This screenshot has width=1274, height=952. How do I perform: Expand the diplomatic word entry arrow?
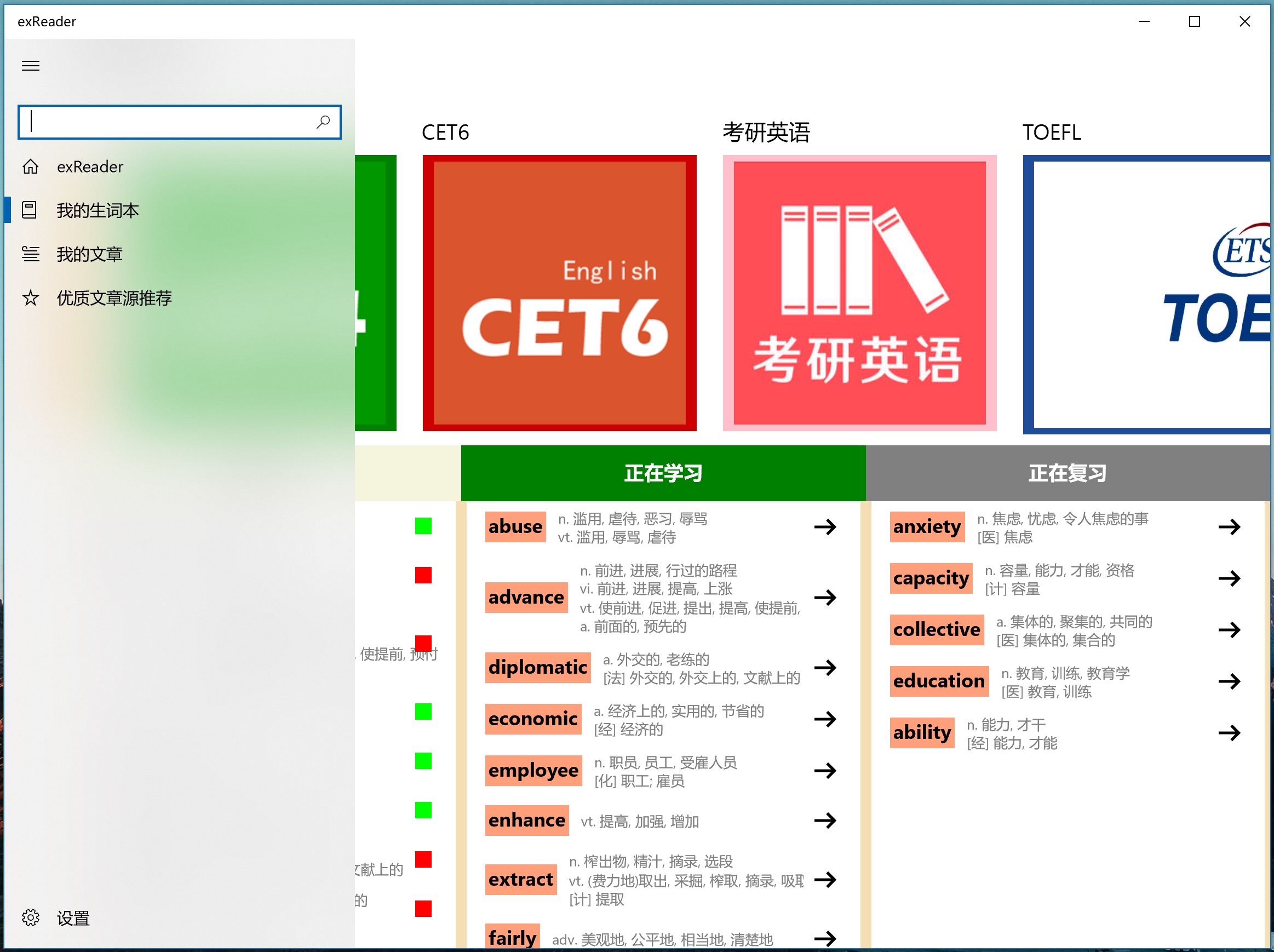click(825, 668)
